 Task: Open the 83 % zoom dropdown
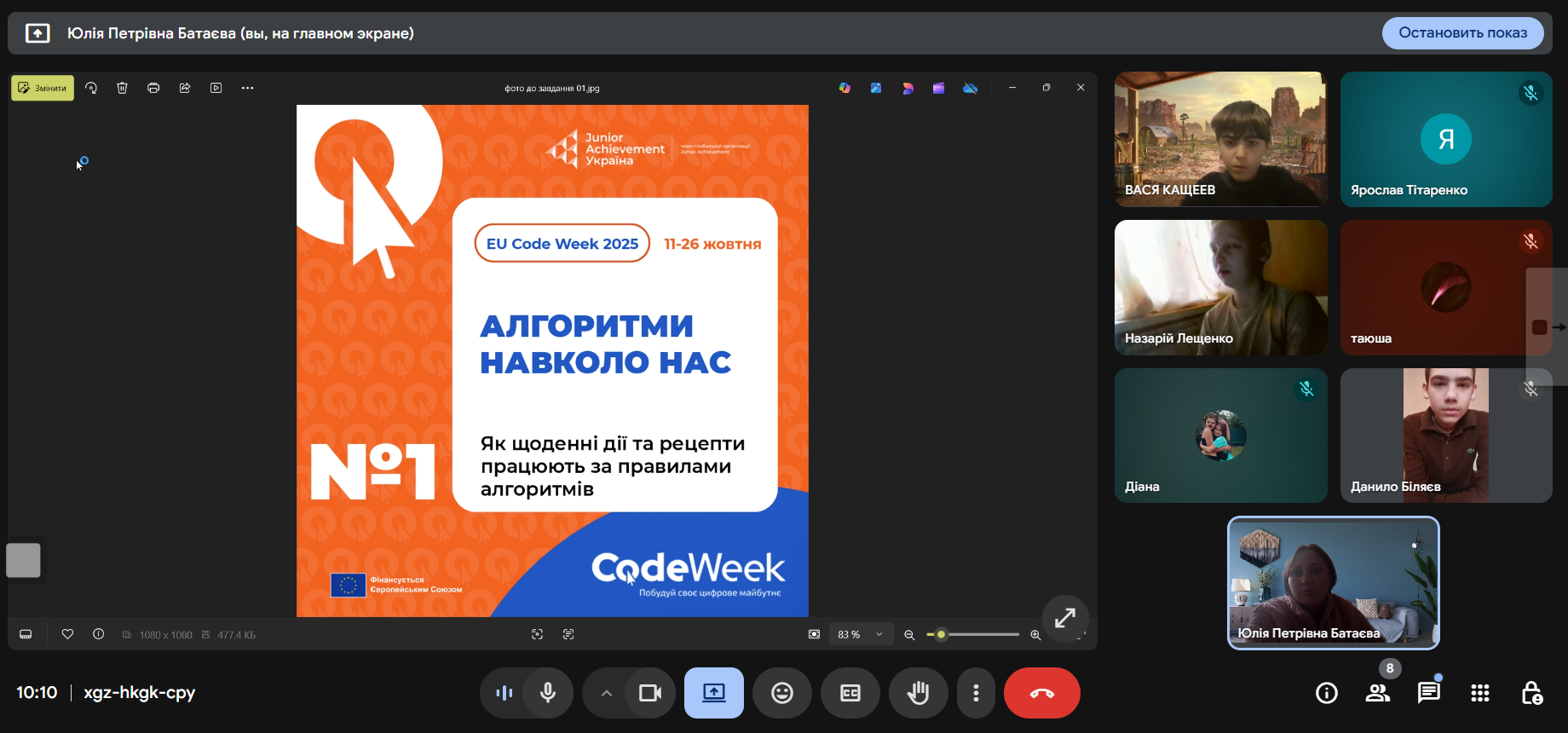[x=861, y=634]
